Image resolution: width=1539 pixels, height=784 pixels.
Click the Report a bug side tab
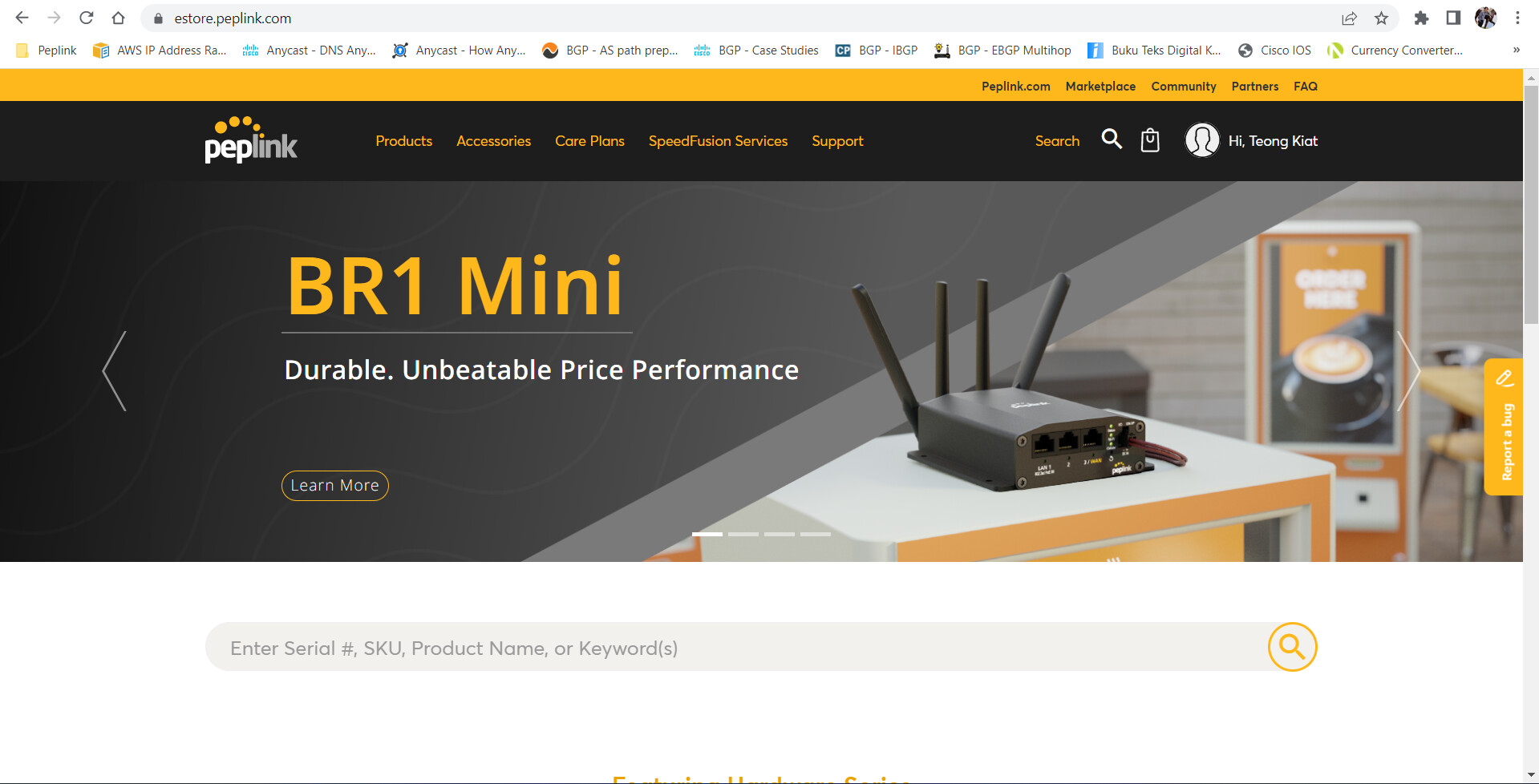(1504, 426)
